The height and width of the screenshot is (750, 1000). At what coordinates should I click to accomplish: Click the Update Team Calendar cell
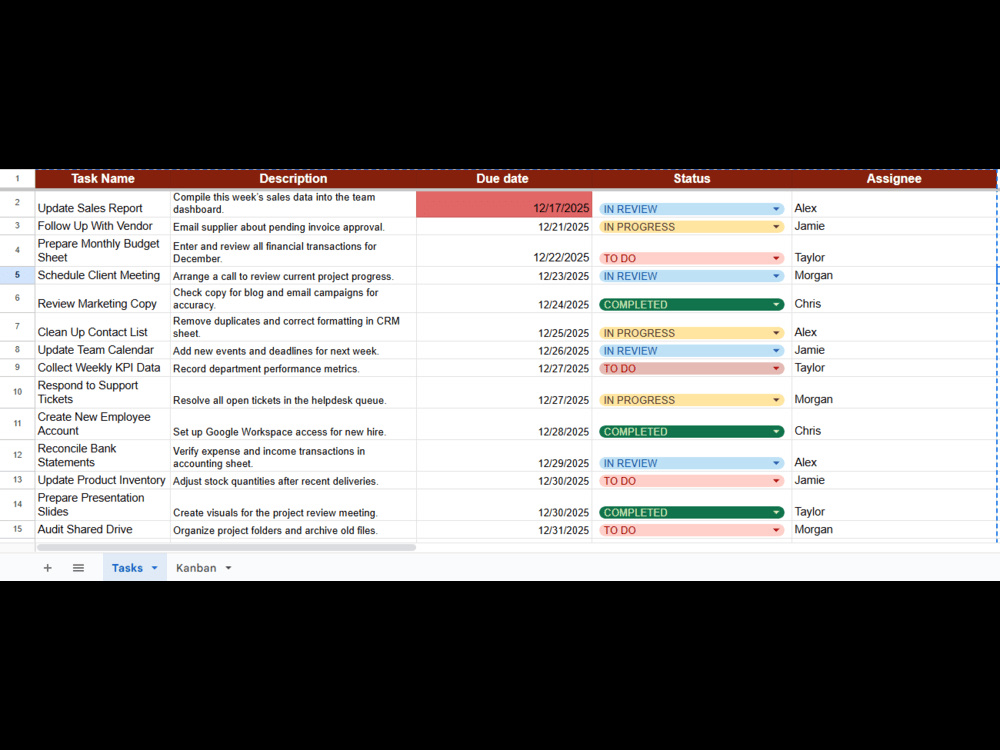103,350
